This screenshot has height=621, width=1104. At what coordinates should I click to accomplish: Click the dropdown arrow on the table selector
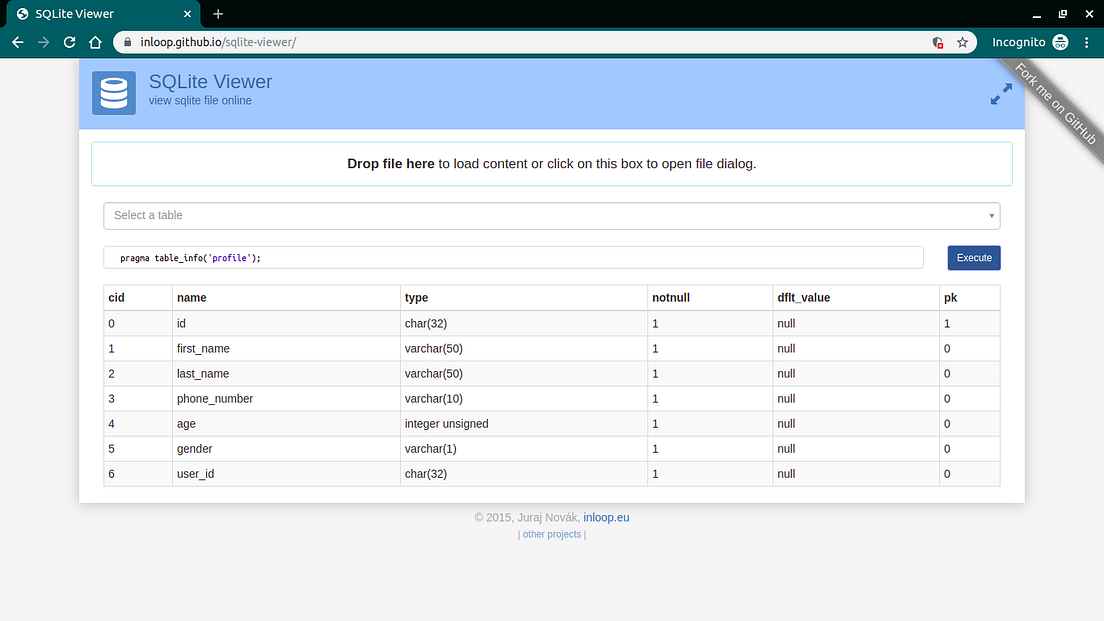(990, 215)
